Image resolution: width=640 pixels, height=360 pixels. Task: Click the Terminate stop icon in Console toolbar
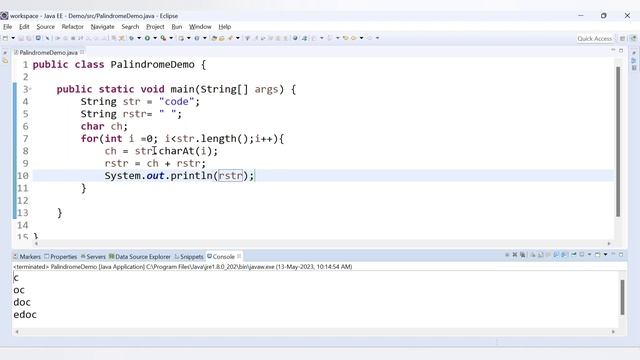pyautogui.click(x=507, y=255)
